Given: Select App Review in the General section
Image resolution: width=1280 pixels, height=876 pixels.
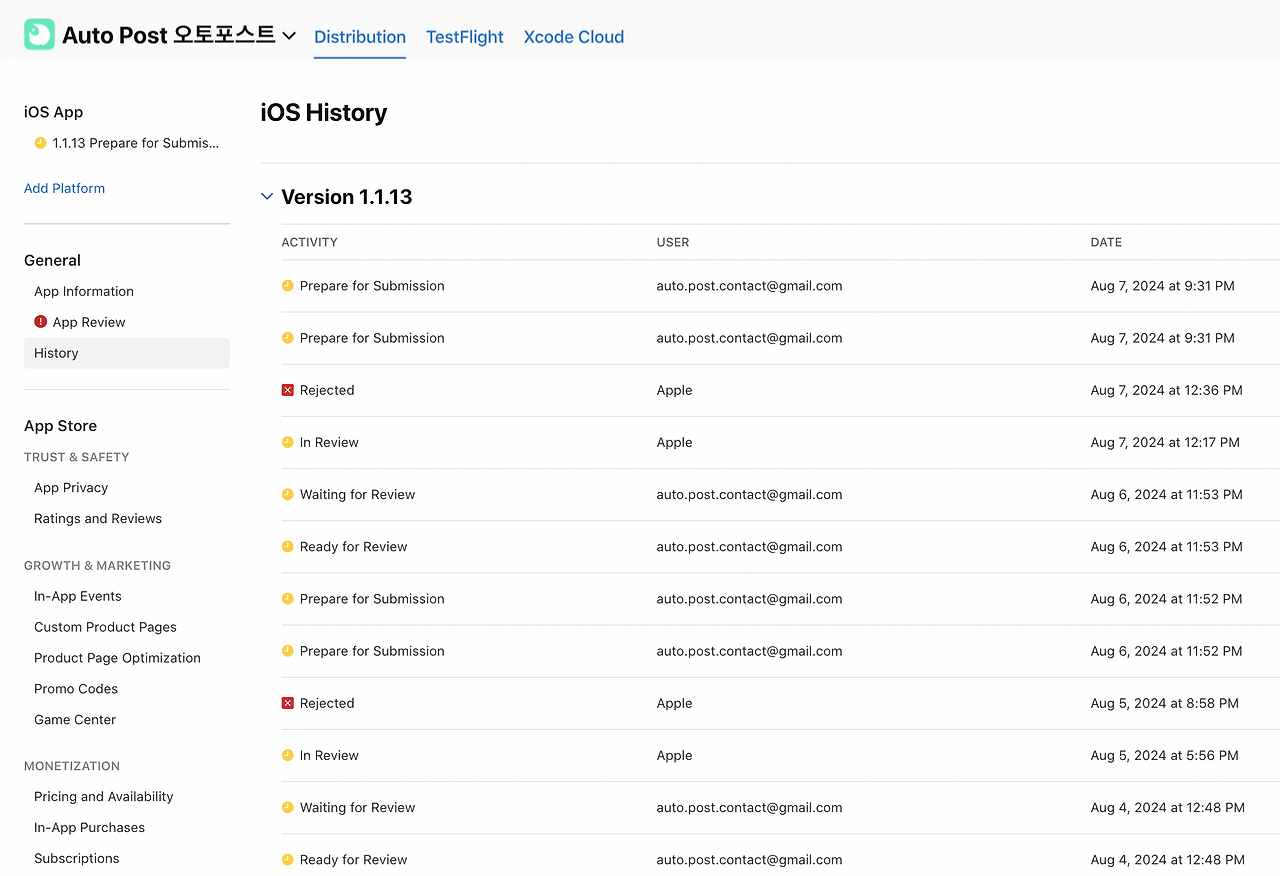Looking at the screenshot, I should coord(89,322).
